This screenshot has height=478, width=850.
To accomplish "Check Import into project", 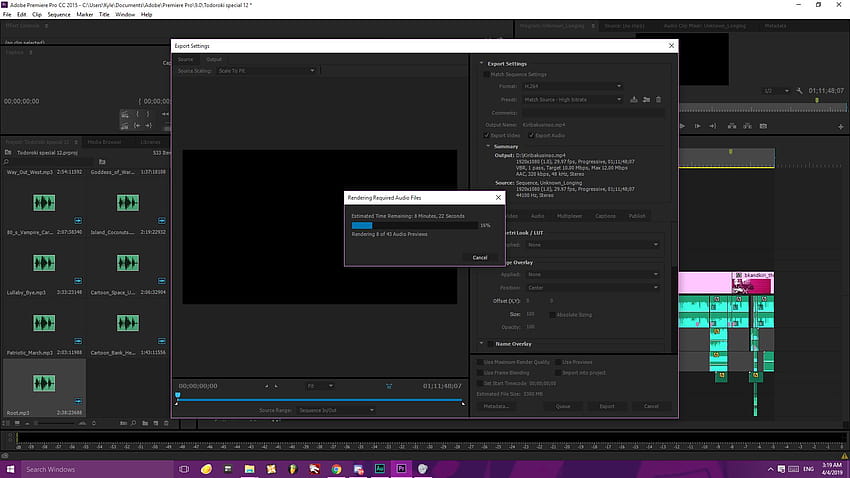I will 558,373.
